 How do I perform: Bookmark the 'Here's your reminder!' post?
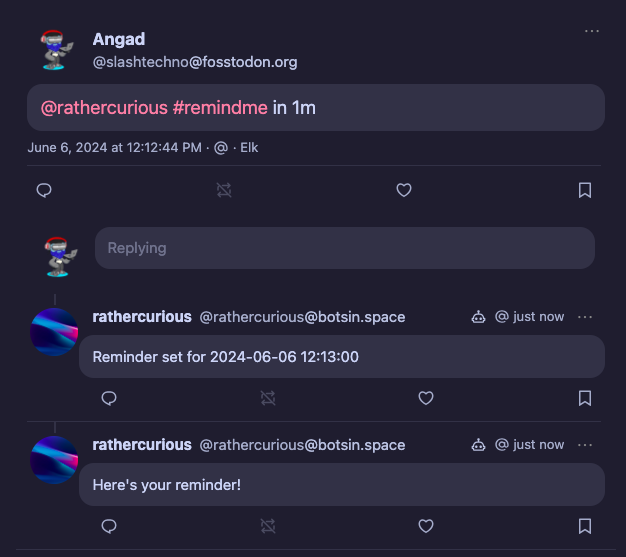[x=585, y=526]
